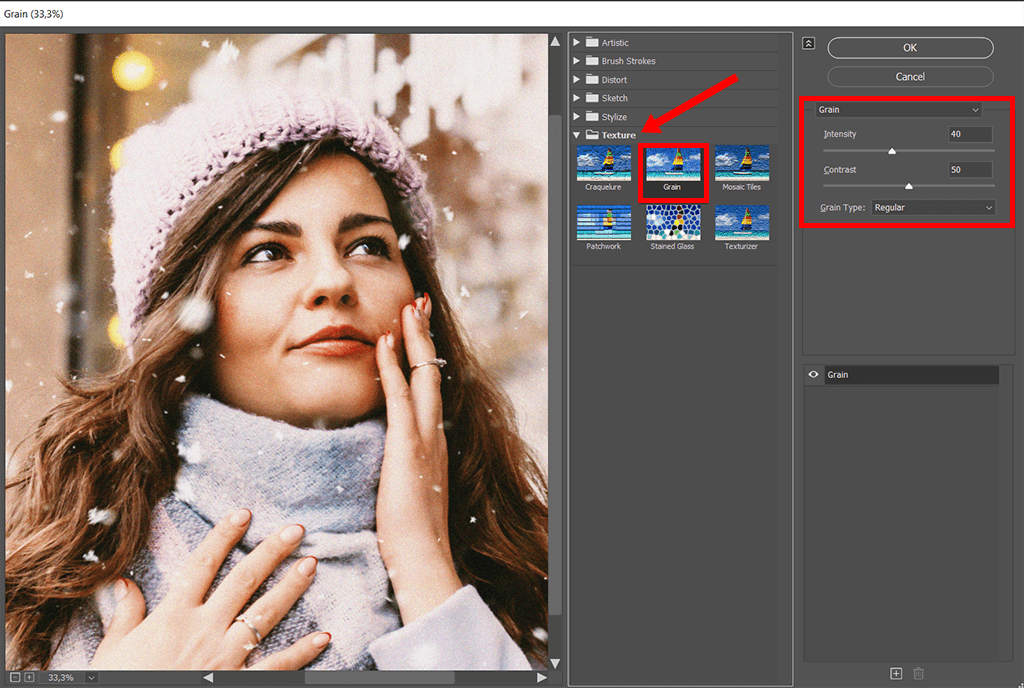Select the Grain effect layer row

pyautogui.click(x=911, y=375)
